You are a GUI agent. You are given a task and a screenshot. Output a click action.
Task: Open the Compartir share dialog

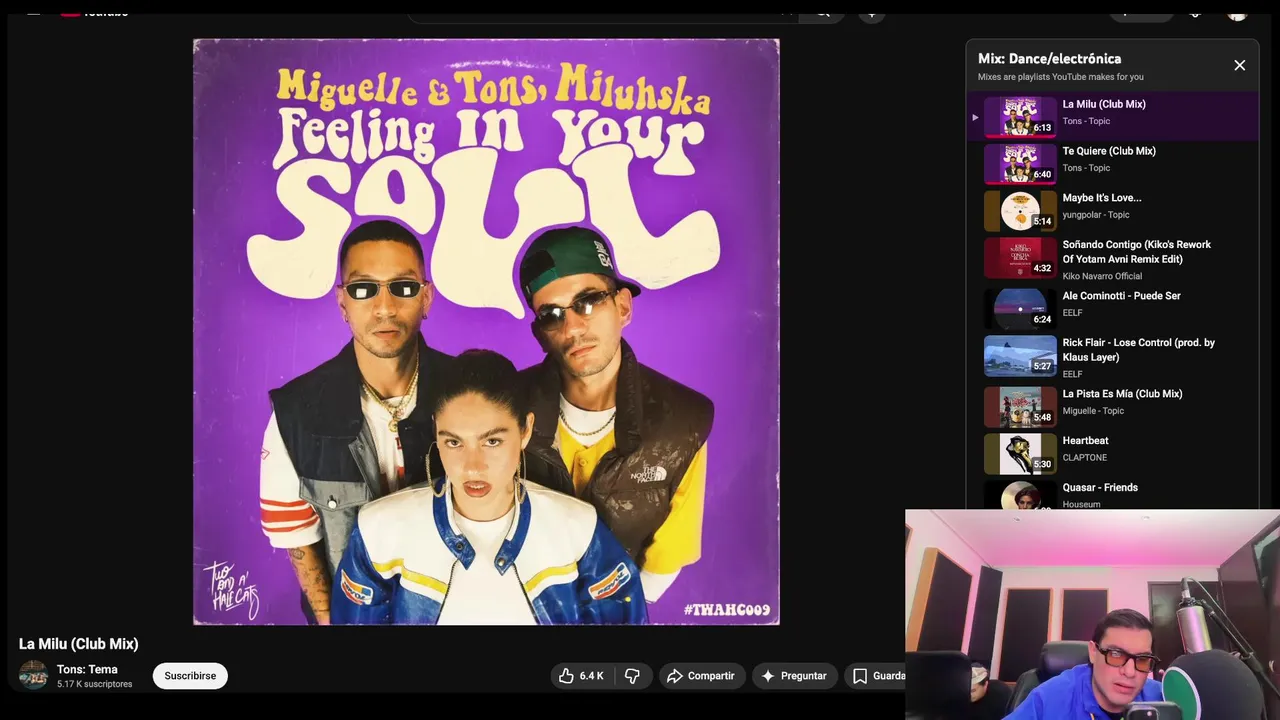click(701, 676)
